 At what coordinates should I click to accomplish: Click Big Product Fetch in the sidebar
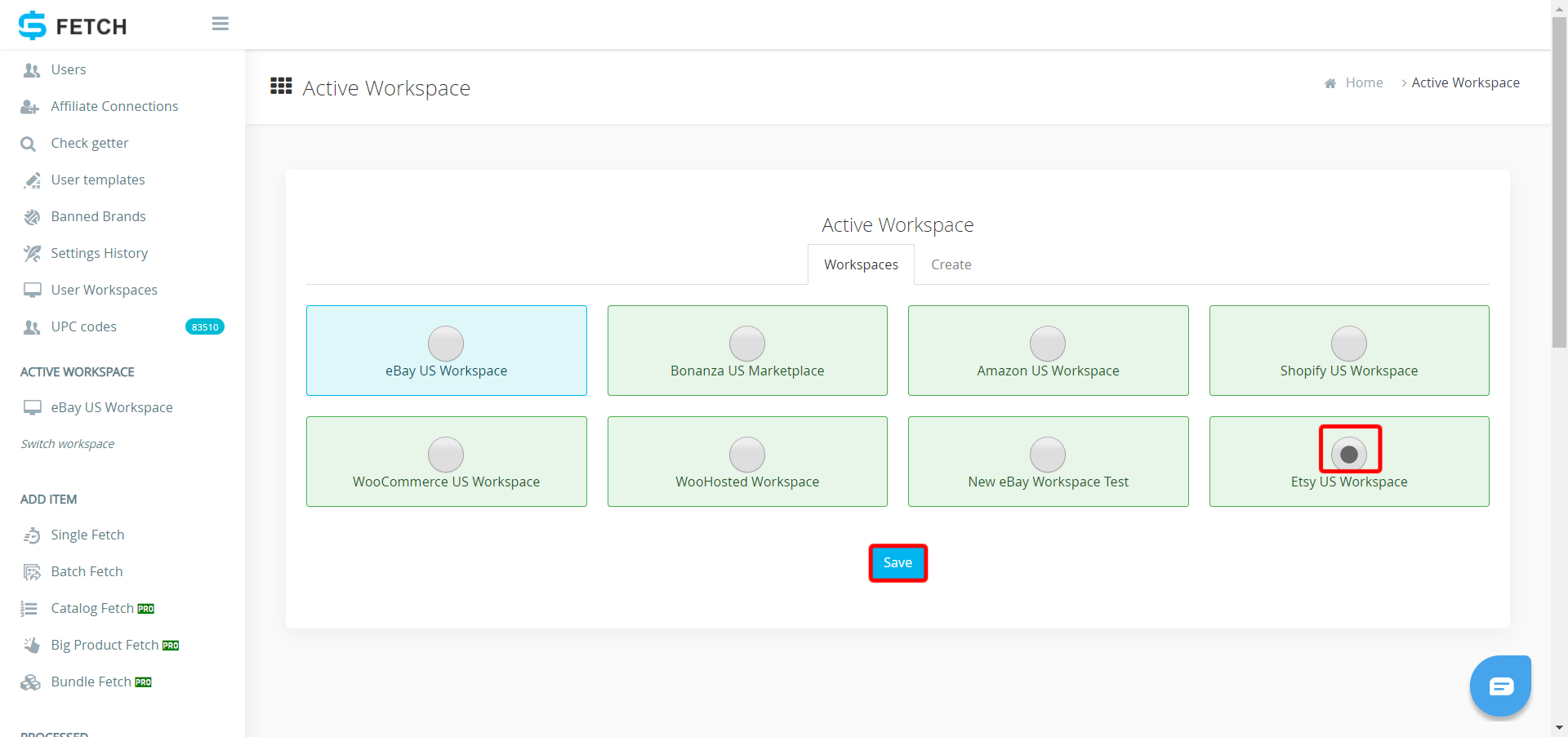tap(105, 645)
